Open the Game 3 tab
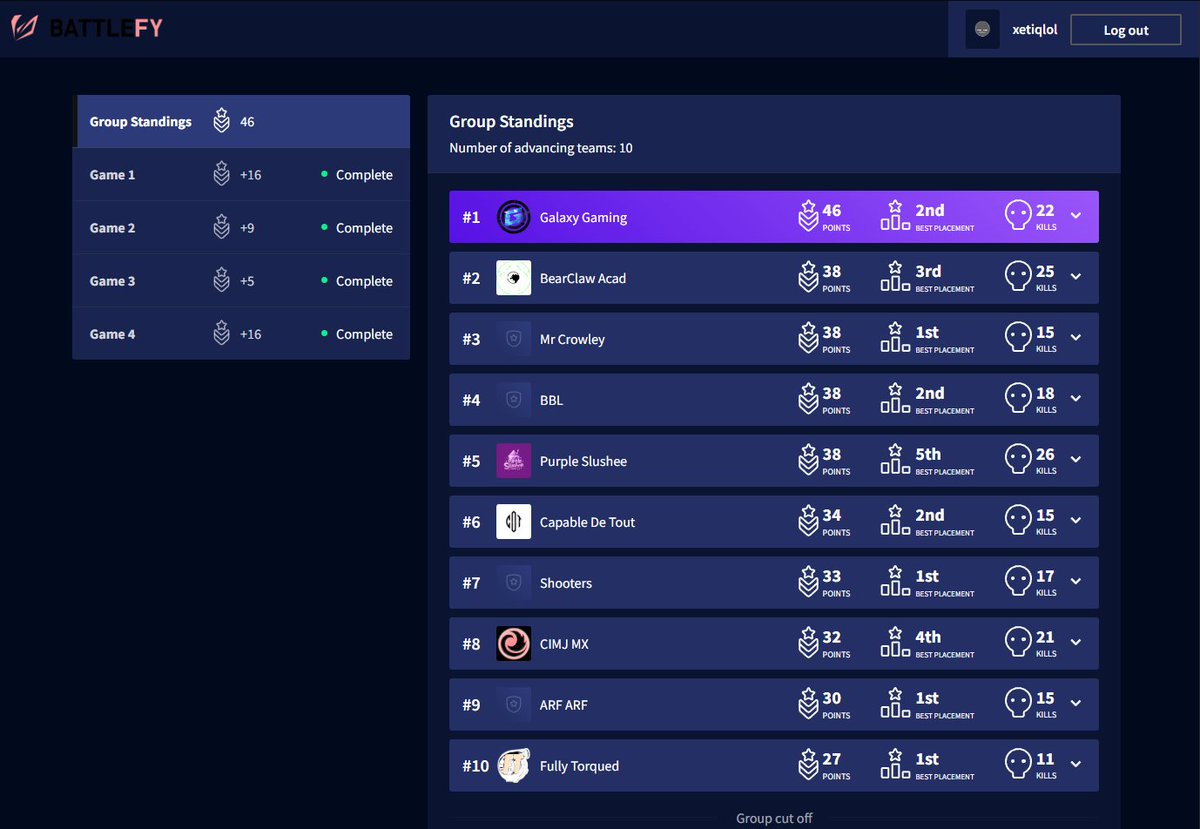1200x829 pixels. coord(241,281)
